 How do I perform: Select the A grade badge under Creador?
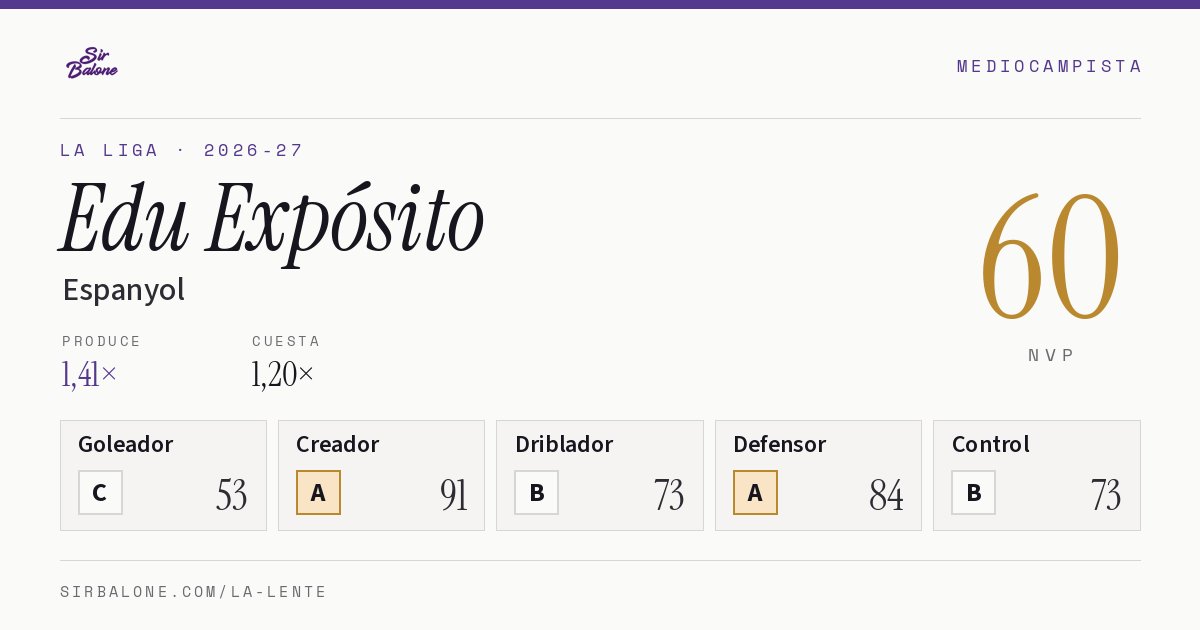318,492
